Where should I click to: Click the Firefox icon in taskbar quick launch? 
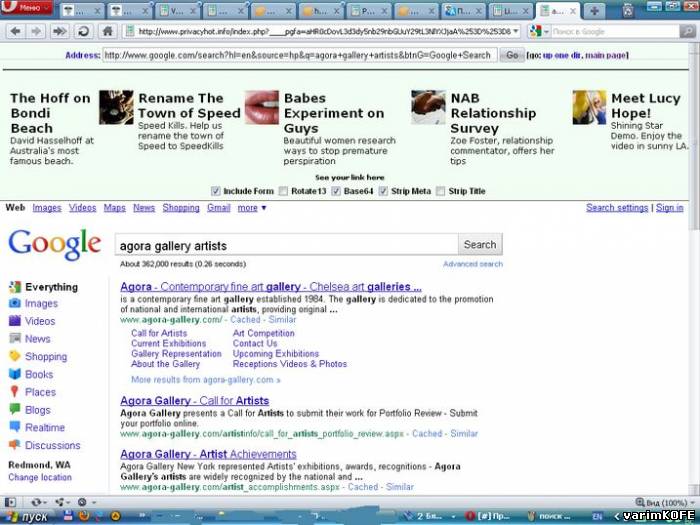point(83,517)
